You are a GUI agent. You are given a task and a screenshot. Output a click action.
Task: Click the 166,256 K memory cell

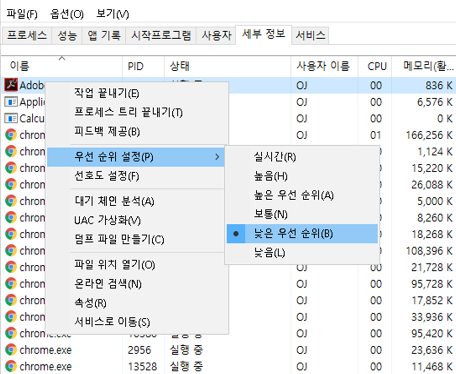pyautogui.click(x=429, y=135)
